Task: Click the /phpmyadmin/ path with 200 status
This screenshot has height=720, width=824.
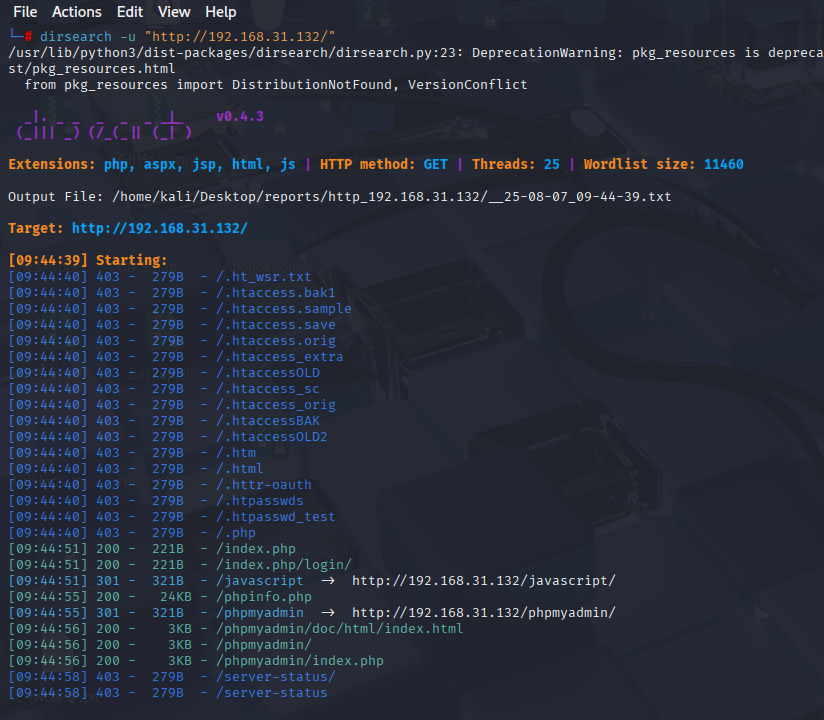Action: (x=264, y=645)
